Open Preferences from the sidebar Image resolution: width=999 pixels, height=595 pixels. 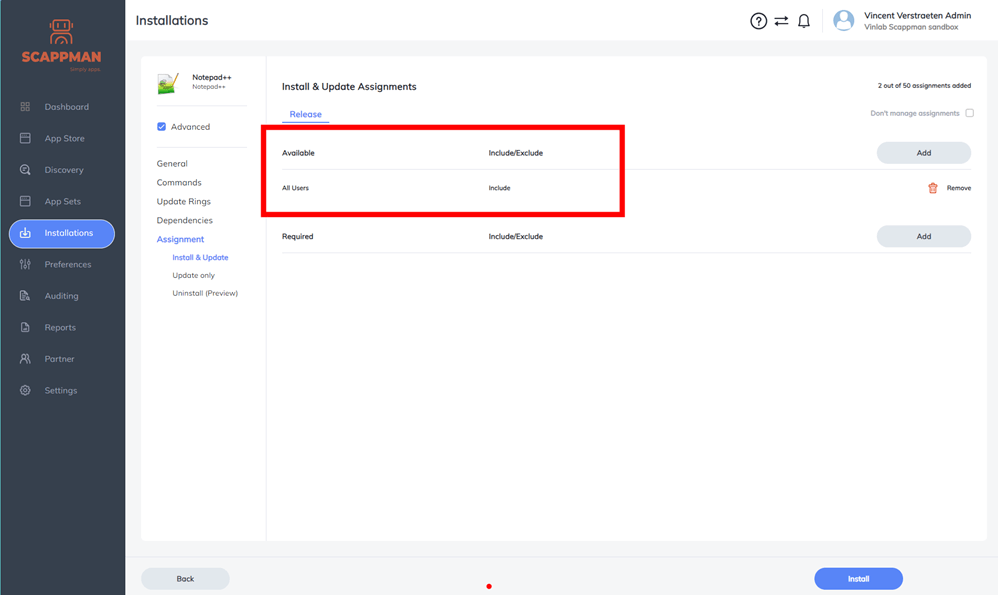pos(68,264)
